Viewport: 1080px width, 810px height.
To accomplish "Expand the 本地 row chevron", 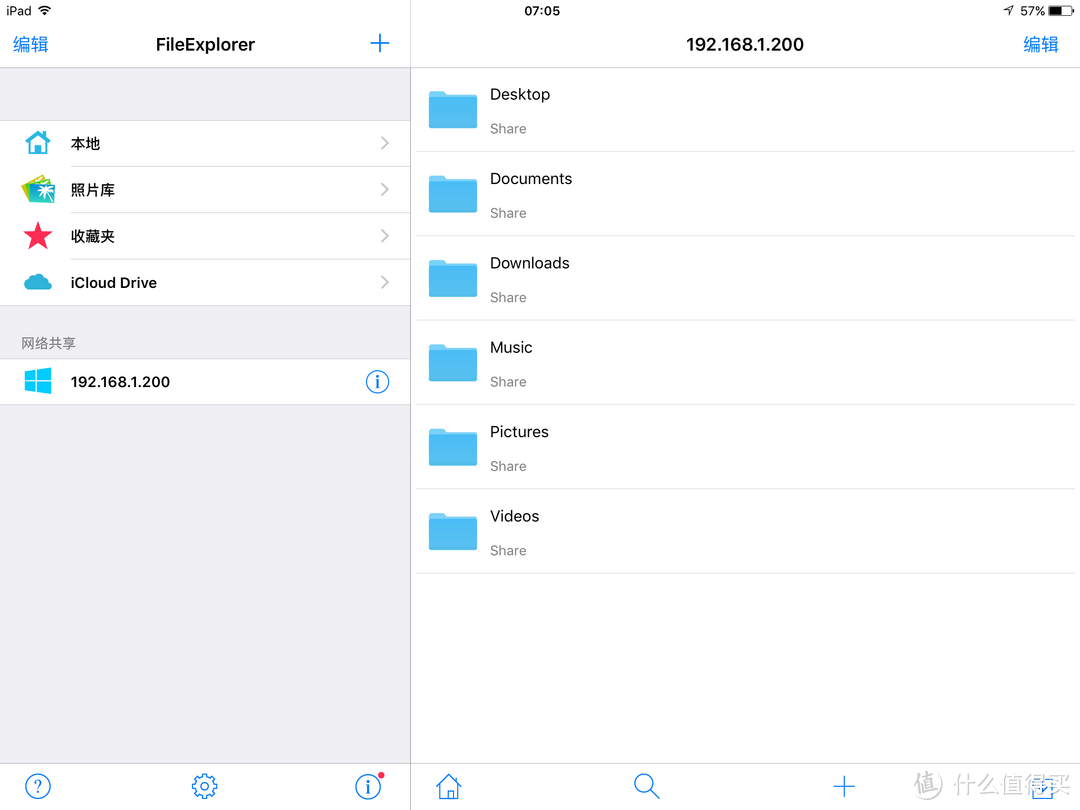I will [385, 144].
